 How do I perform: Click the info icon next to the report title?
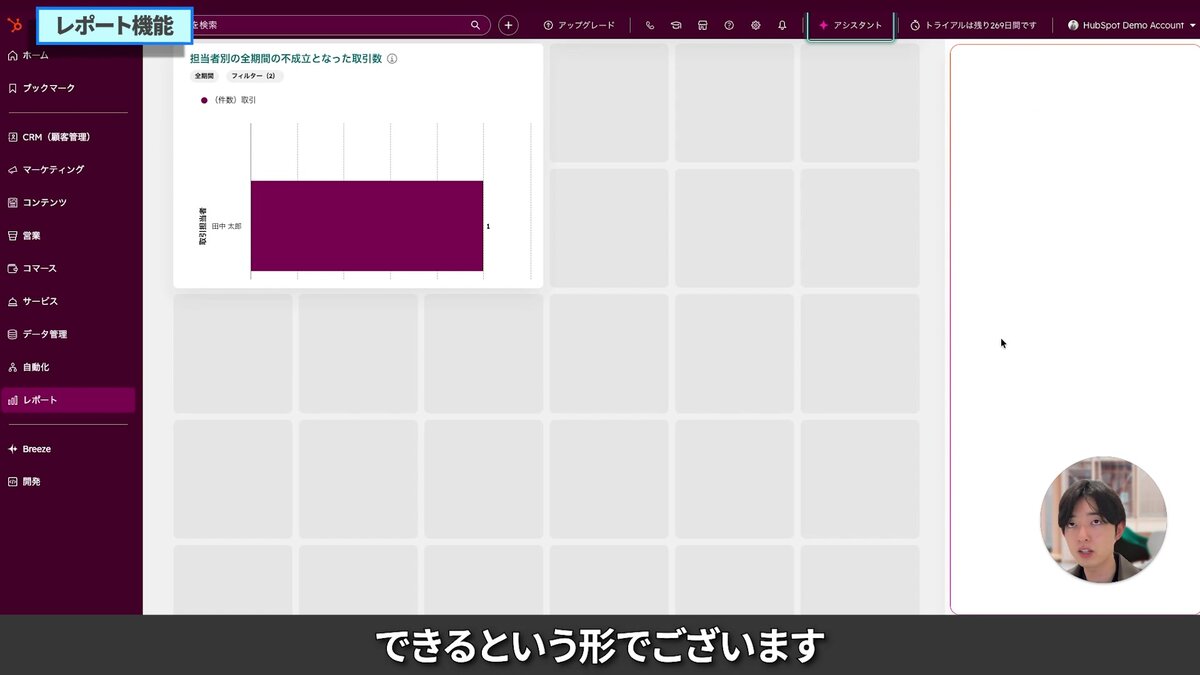391,58
